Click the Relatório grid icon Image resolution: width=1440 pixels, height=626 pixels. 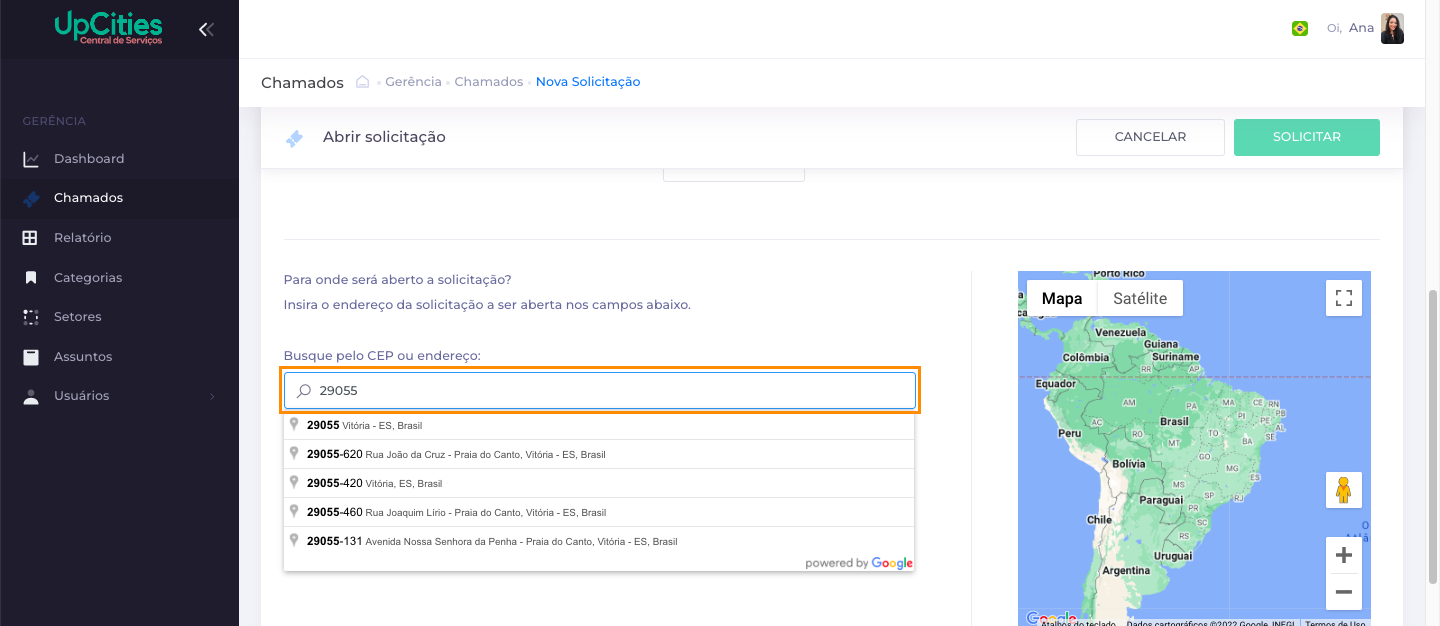[x=31, y=238]
